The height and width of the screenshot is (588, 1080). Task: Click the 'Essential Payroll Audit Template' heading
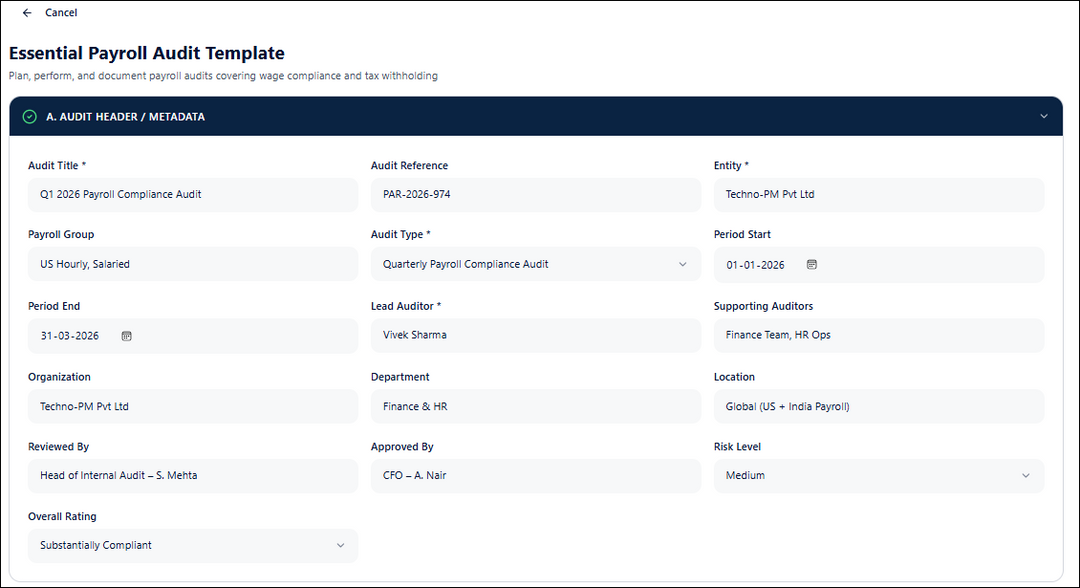pos(147,53)
